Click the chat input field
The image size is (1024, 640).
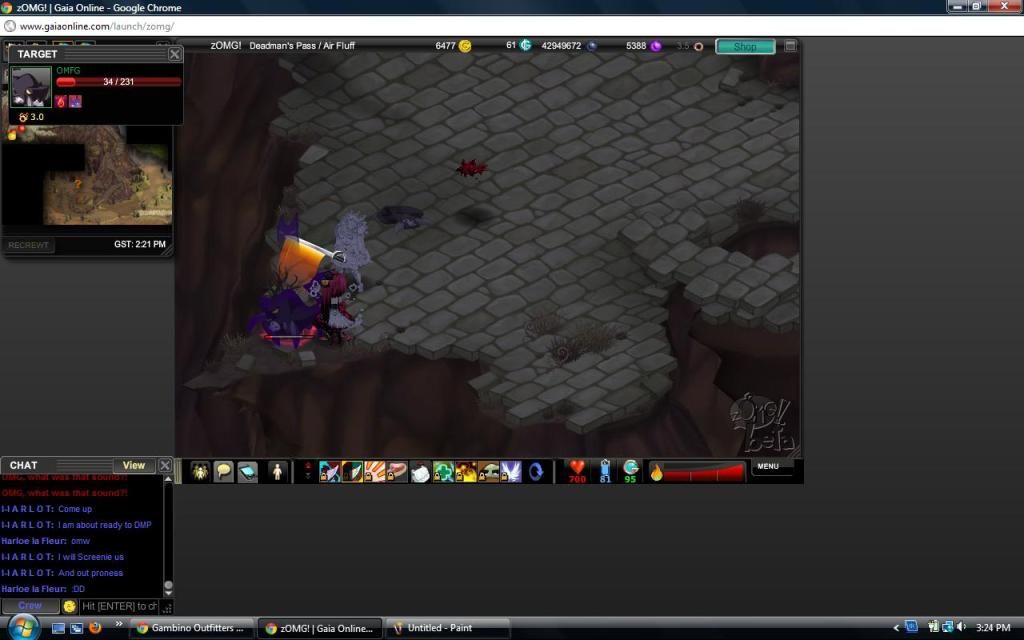coord(118,607)
